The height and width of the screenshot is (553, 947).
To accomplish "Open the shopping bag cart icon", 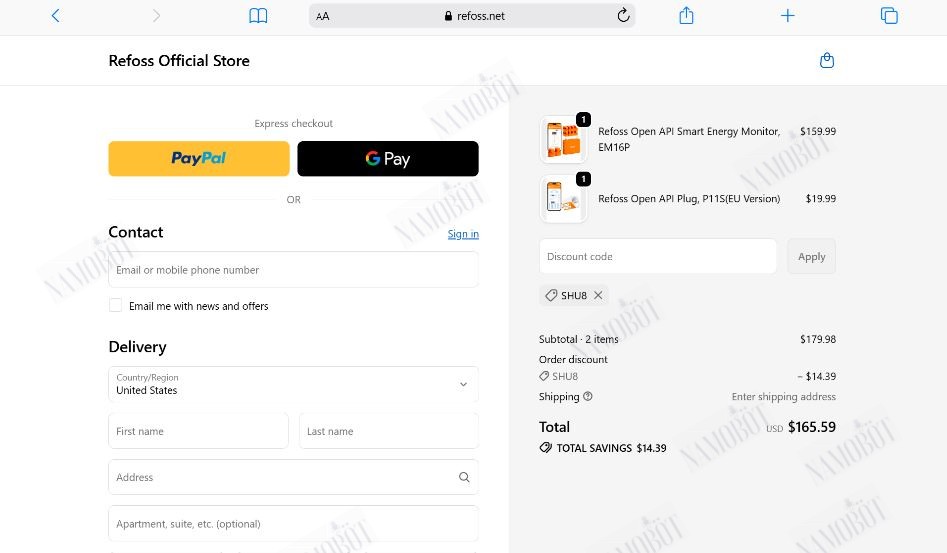I will click(x=827, y=60).
